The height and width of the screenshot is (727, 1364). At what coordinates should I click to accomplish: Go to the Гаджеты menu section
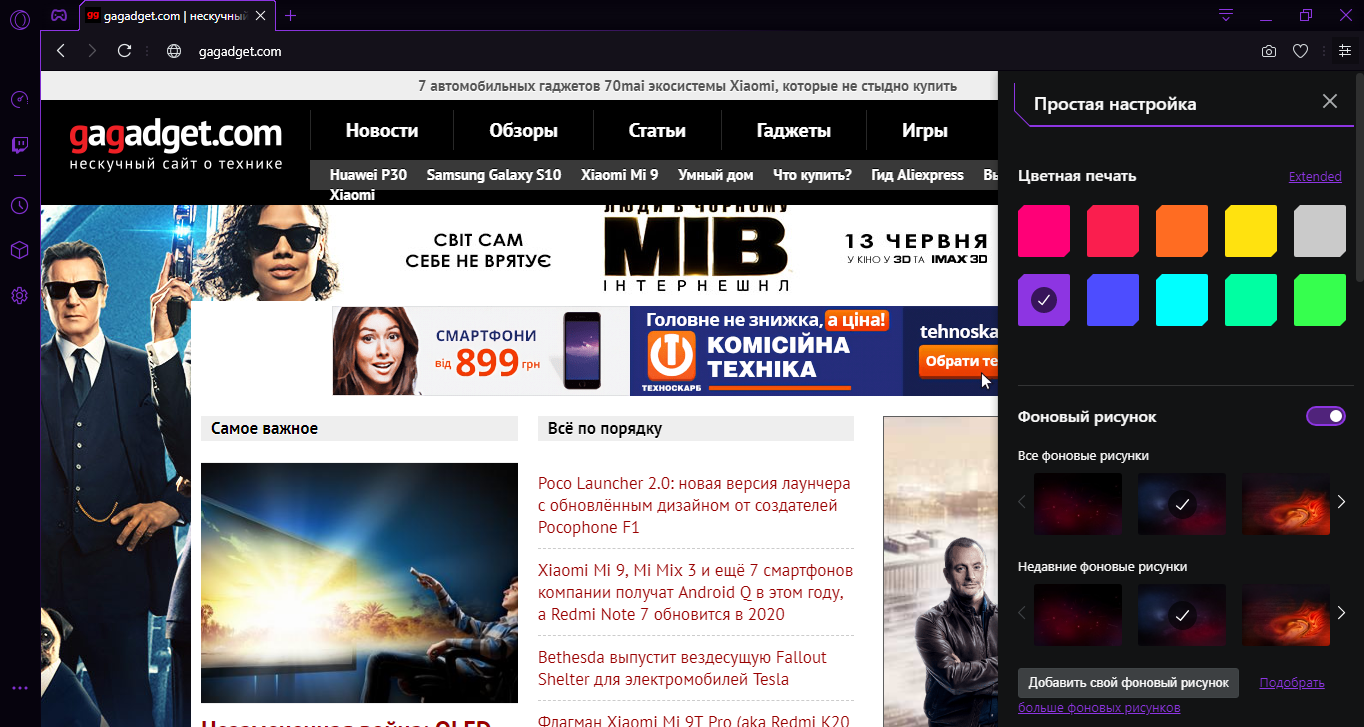click(793, 131)
